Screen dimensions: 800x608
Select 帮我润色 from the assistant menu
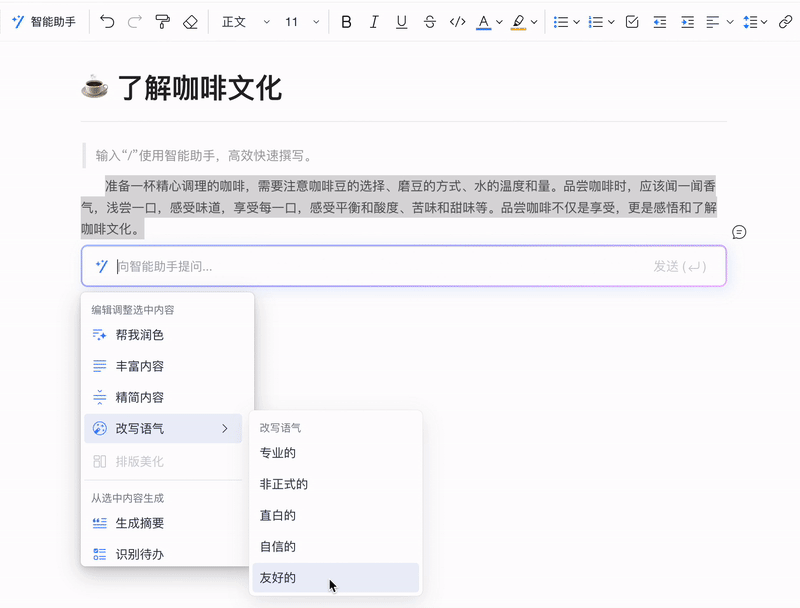[x=139, y=335]
